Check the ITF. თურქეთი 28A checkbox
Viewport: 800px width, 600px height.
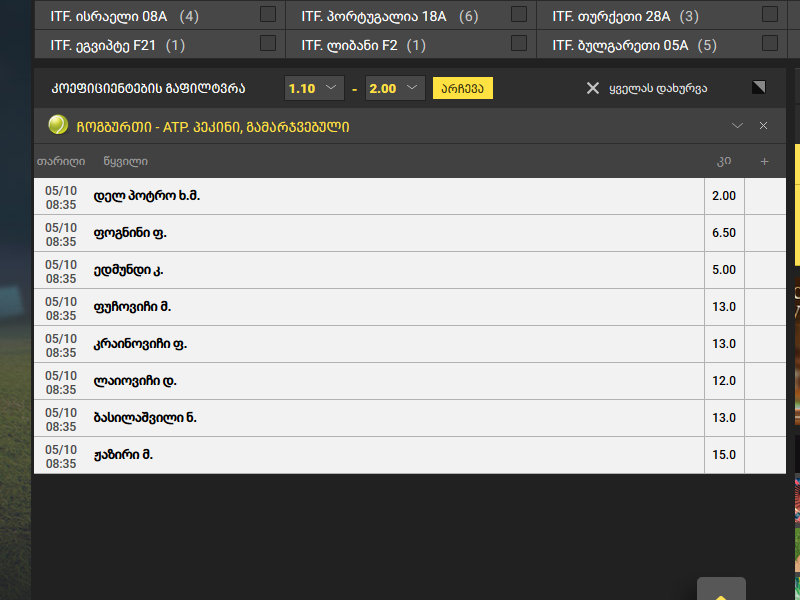(x=770, y=14)
